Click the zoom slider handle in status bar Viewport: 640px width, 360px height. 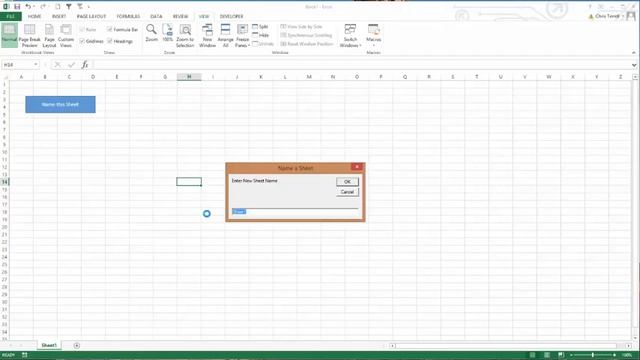[593, 355]
